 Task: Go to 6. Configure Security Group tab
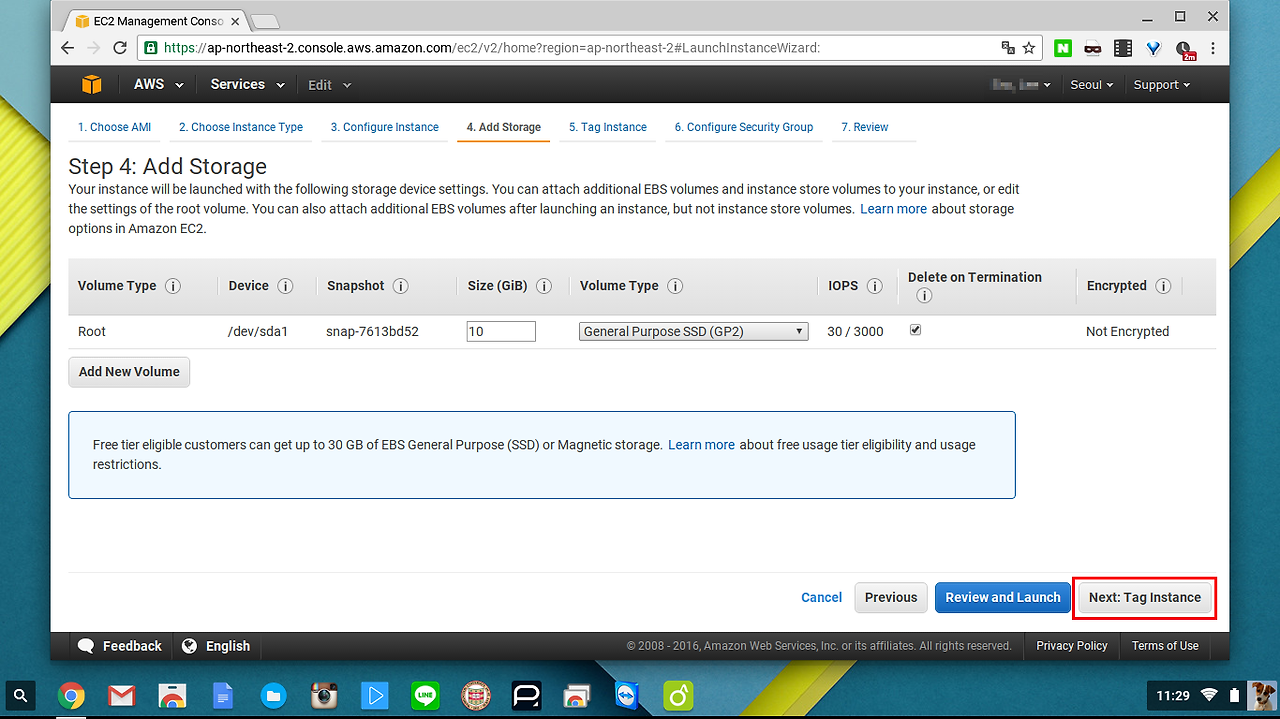click(x=743, y=127)
